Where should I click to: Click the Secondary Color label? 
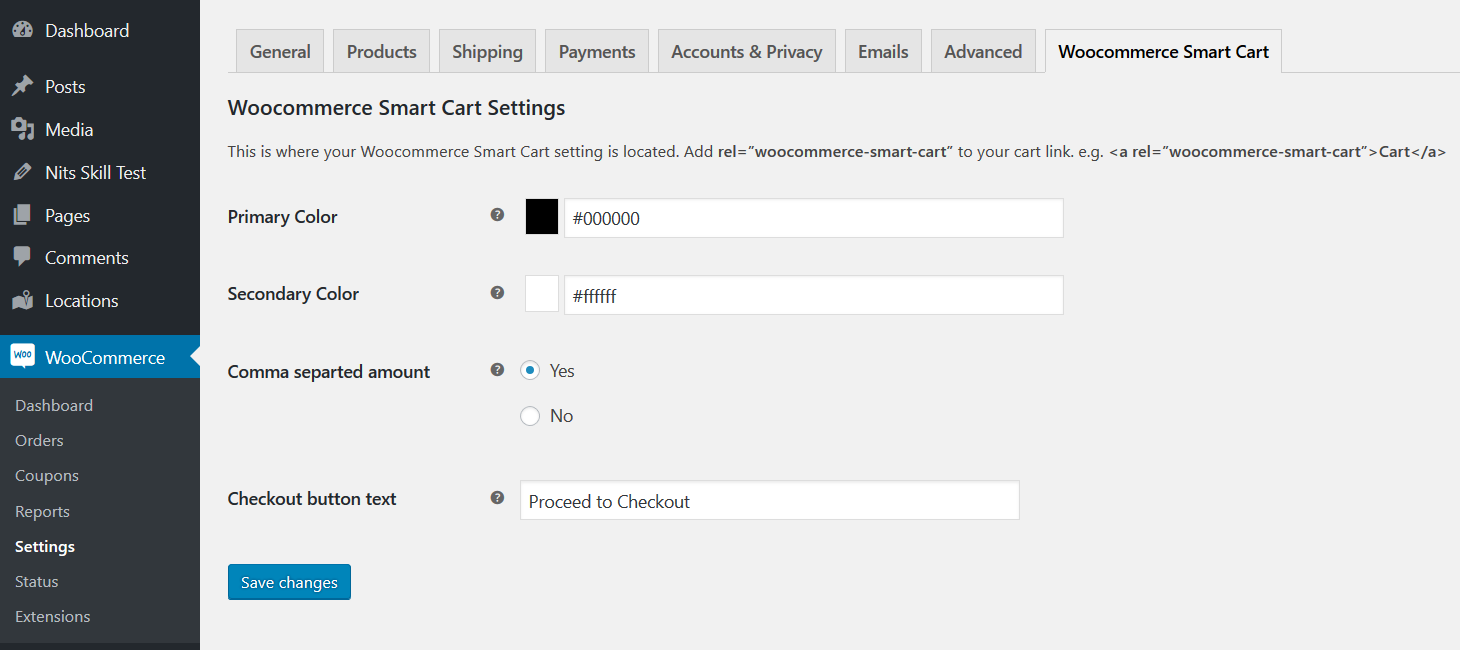[x=293, y=294]
